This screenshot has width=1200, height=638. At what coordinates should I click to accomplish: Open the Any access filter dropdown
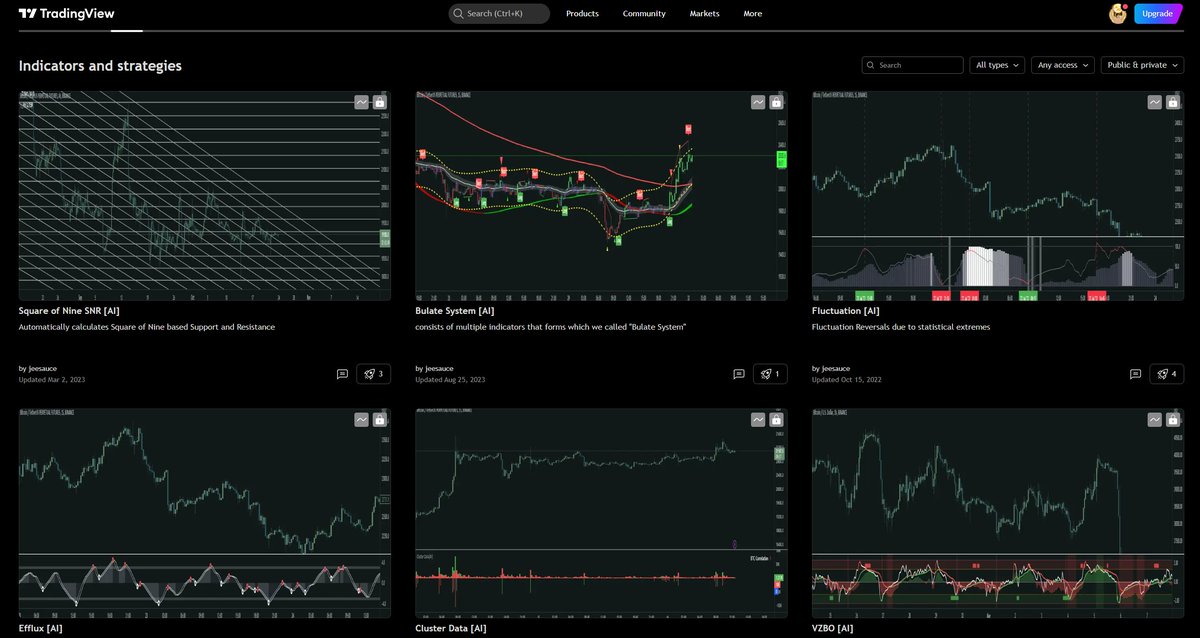[1063, 65]
